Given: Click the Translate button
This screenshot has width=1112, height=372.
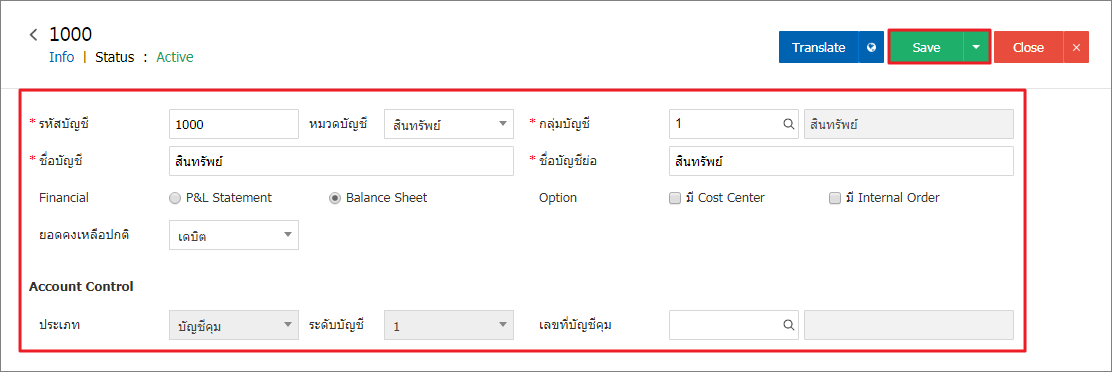Looking at the screenshot, I should tap(818, 47).
